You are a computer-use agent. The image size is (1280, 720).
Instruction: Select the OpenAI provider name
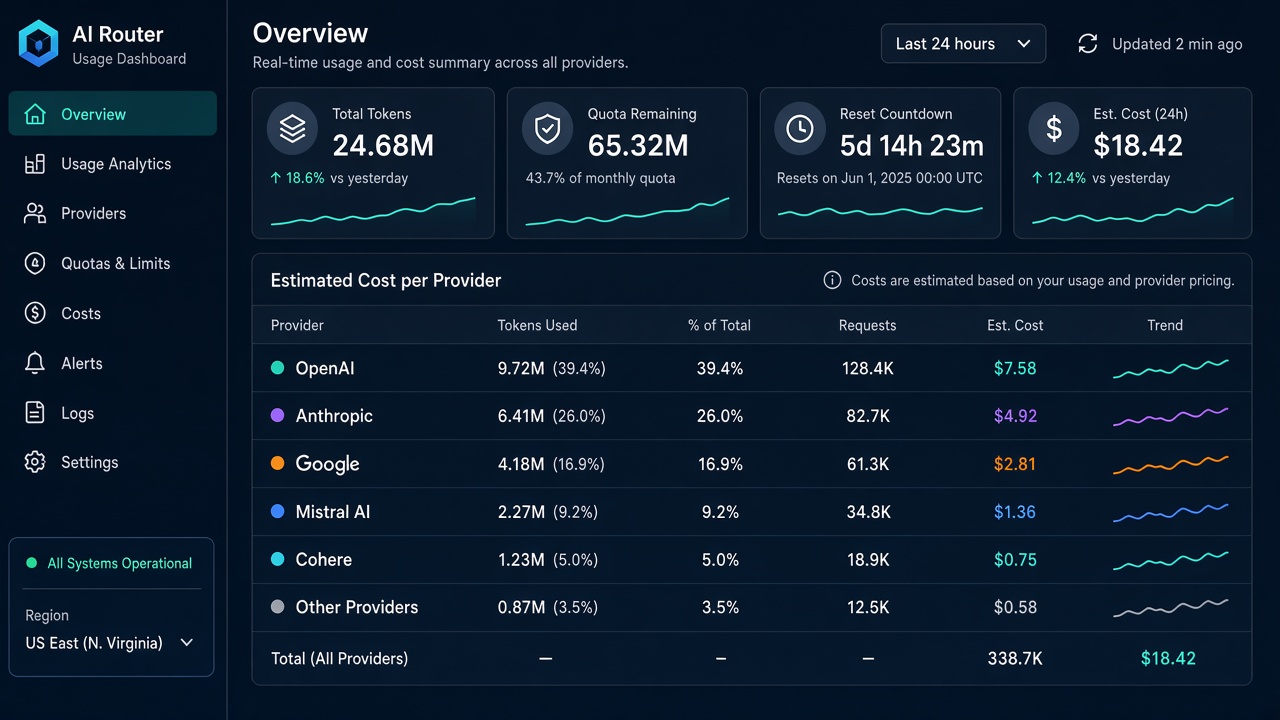(325, 368)
